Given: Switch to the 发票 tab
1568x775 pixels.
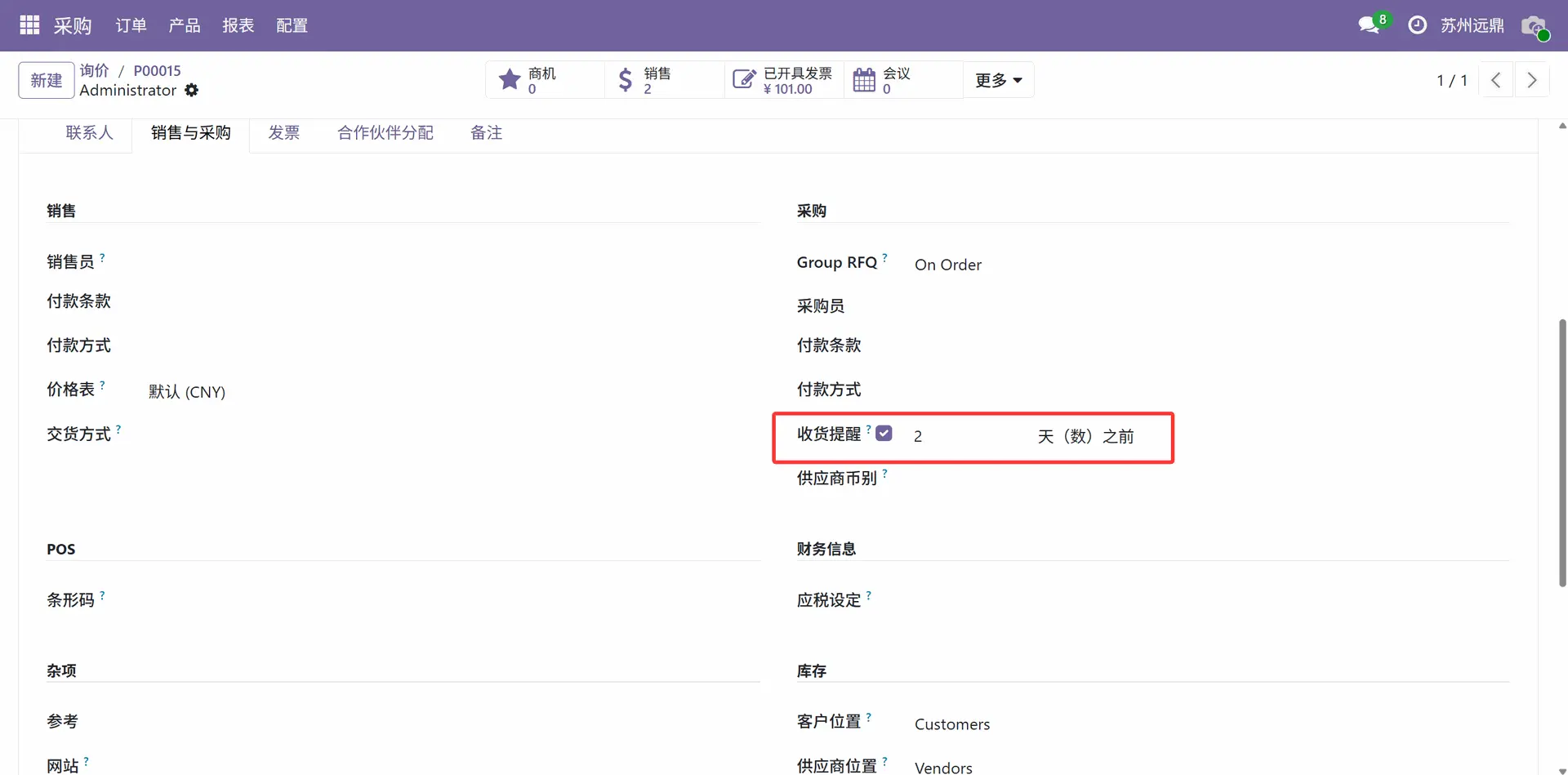Looking at the screenshot, I should [284, 133].
